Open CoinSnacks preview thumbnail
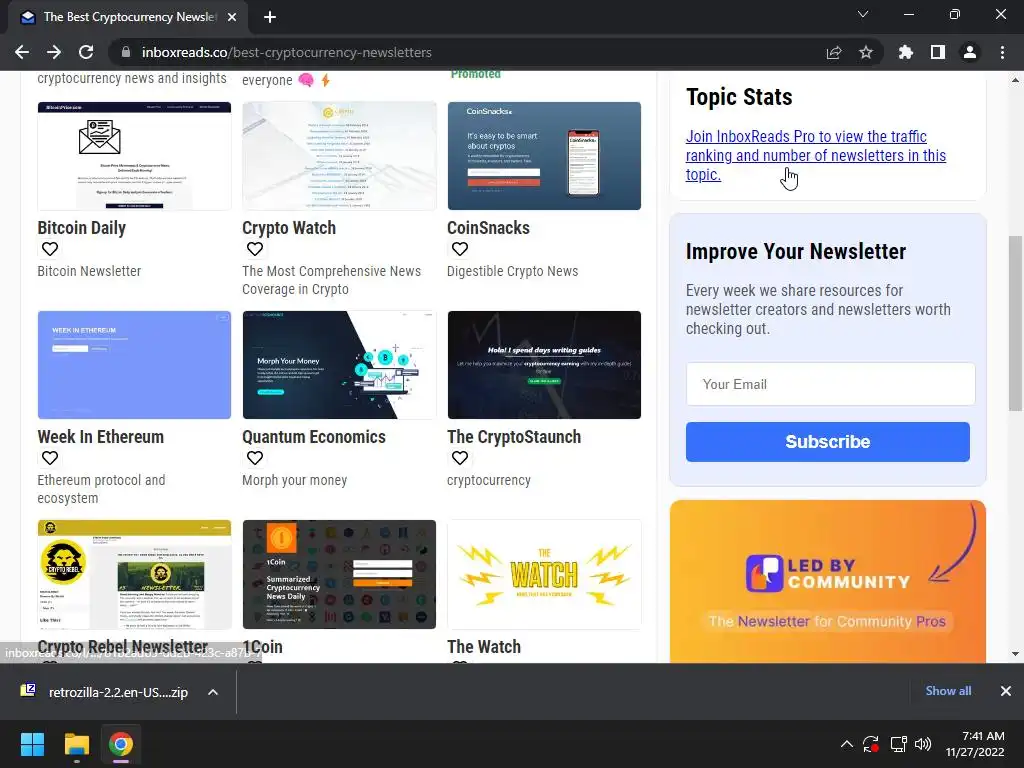 click(x=544, y=156)
